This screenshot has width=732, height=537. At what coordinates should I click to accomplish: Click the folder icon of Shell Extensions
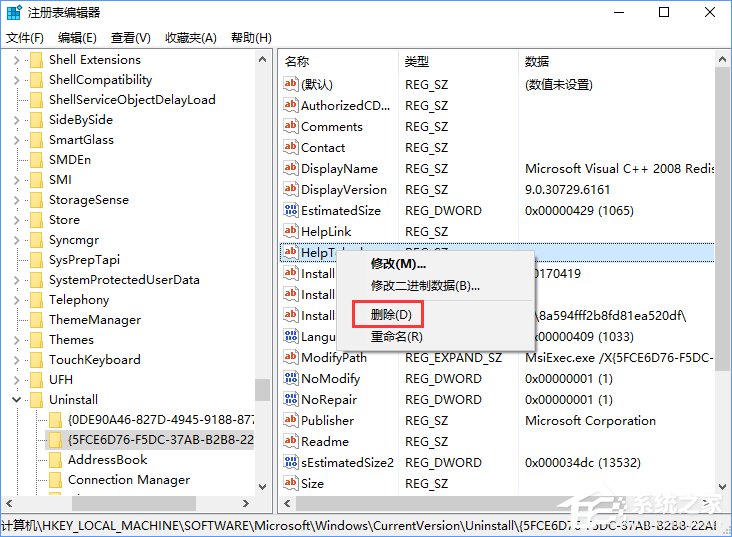(36, 60)
